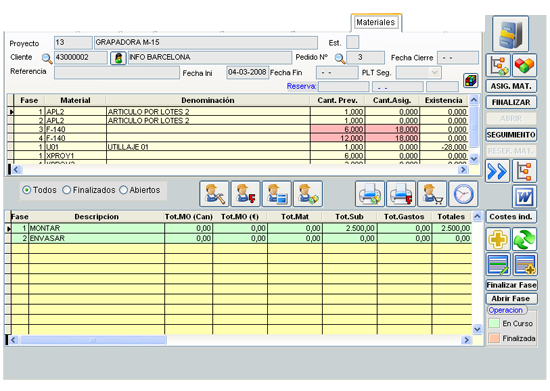Click the blue double-arrow forward icon

click(x=497, y=171)
